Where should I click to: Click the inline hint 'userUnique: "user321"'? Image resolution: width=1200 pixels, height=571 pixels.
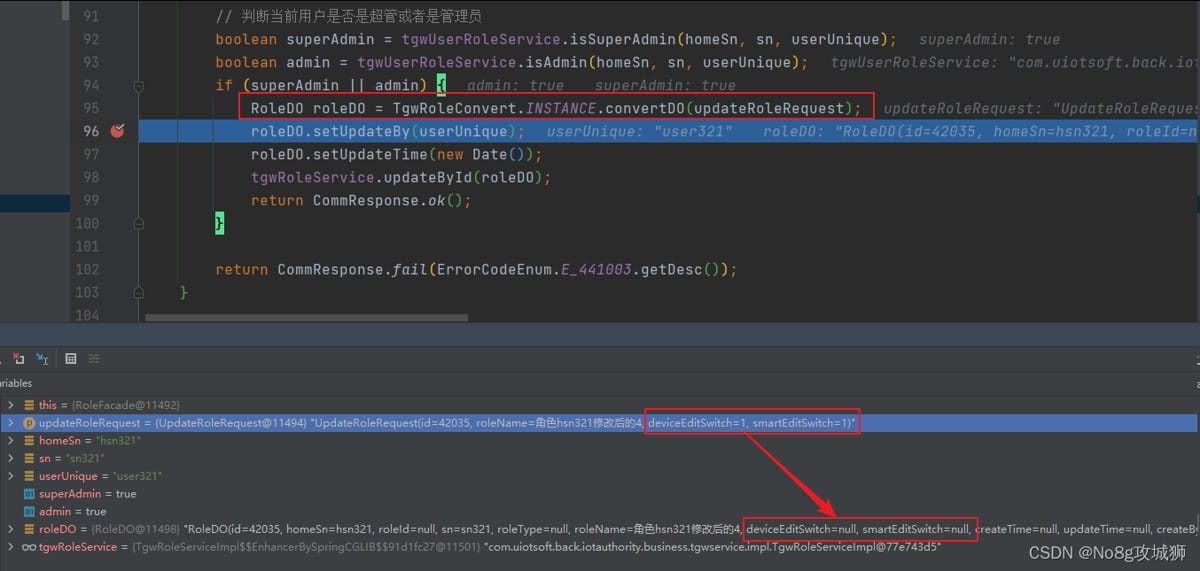[640, 131]
